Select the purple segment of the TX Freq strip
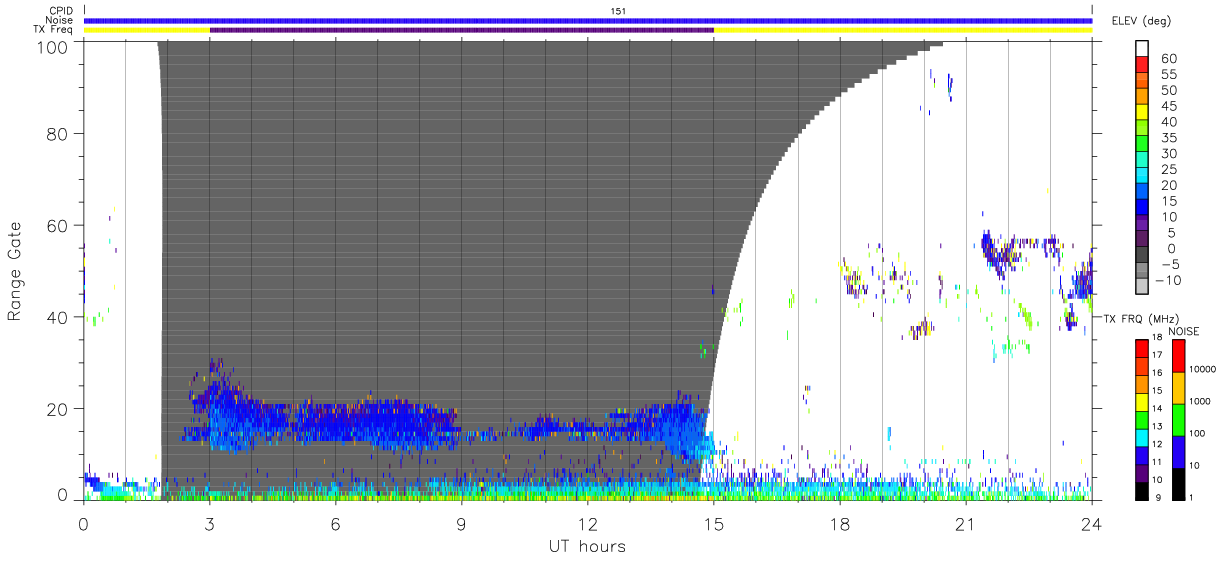The height and width of the screenshot is (567, 1228). point(462,30)
